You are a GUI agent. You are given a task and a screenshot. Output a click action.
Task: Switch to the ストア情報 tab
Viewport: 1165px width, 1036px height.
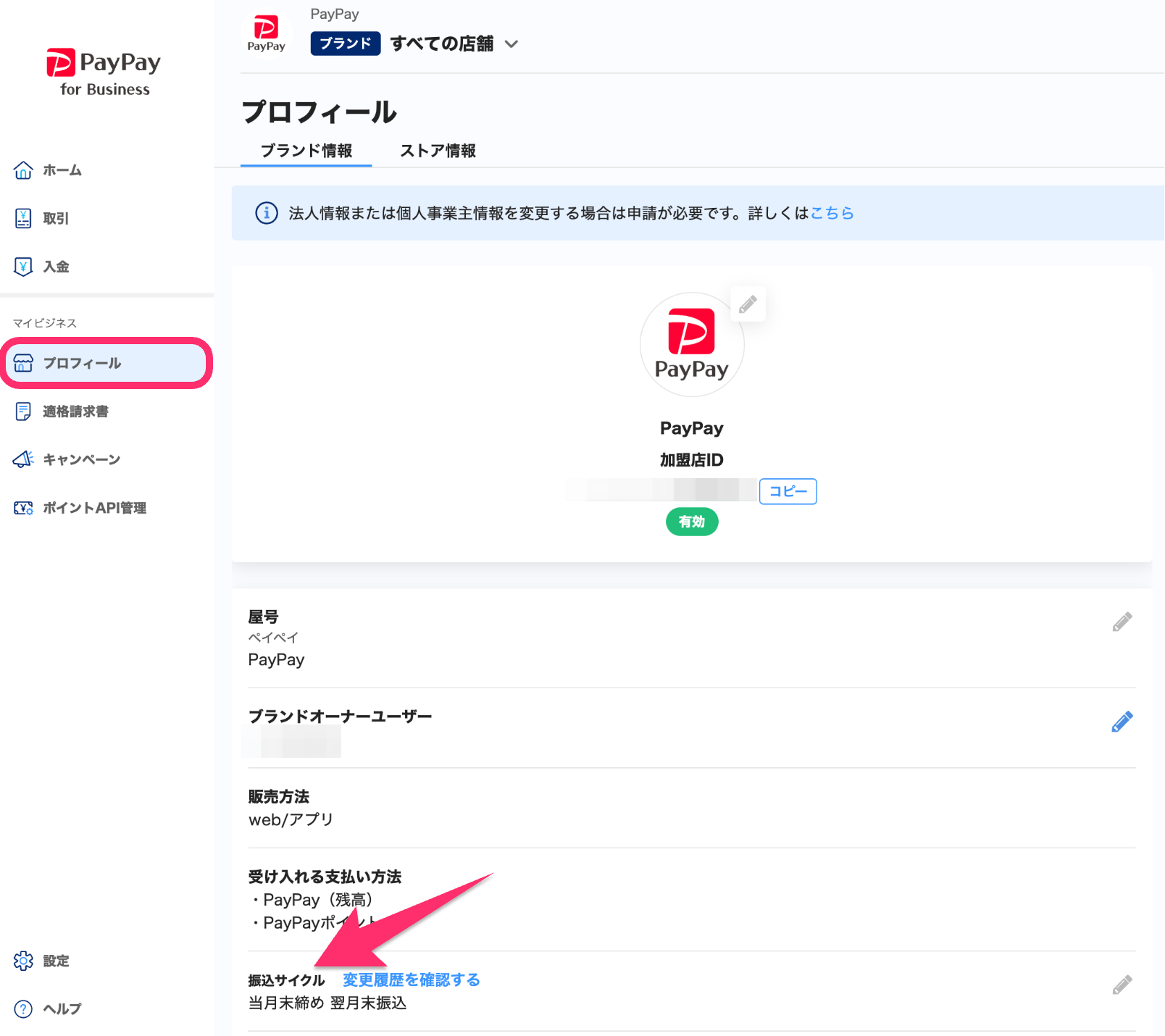click(438, 151)
